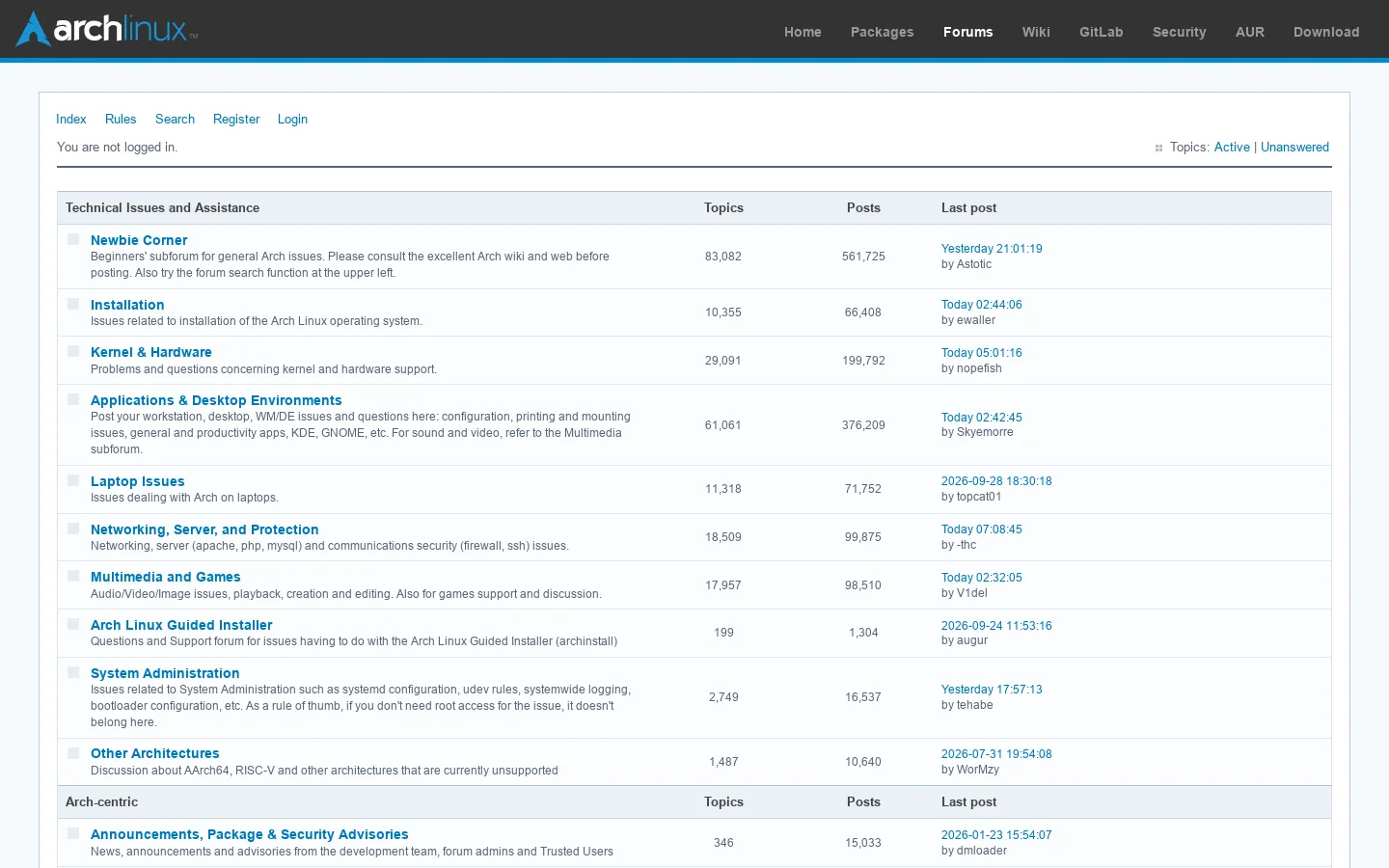This screenshot has width=1389, height=868.
Task: Open the Other Architectures forum
Action: (x=154, y=753)
